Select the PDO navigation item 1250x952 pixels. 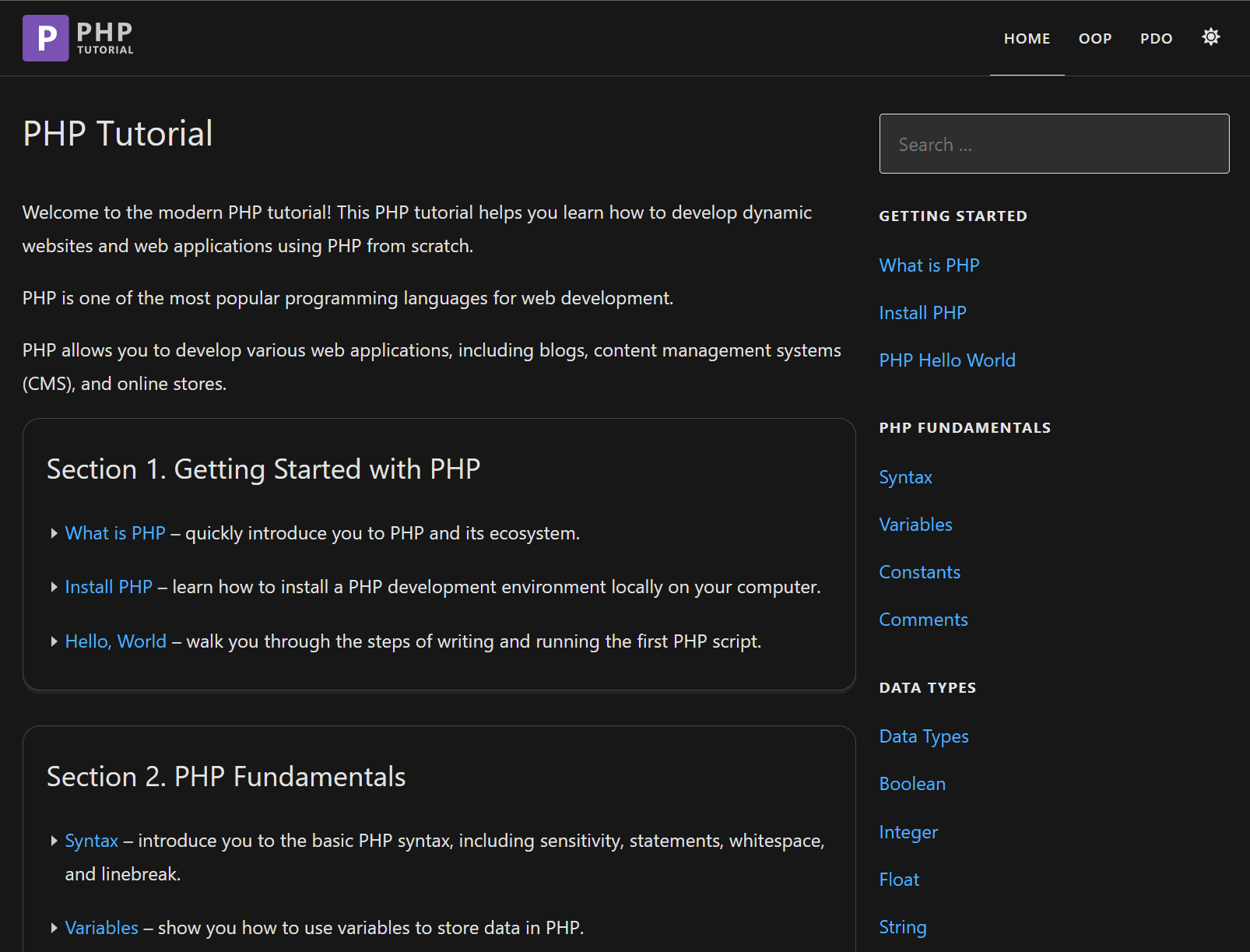point(1156,39)
